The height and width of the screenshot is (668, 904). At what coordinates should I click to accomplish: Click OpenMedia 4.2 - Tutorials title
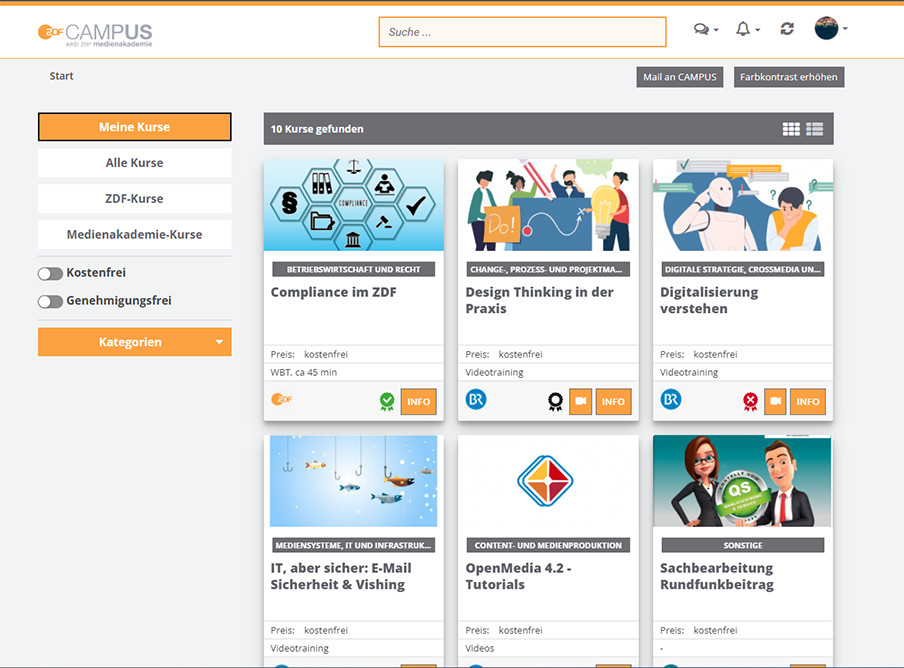pyautogui.click(x=518, y=576)
